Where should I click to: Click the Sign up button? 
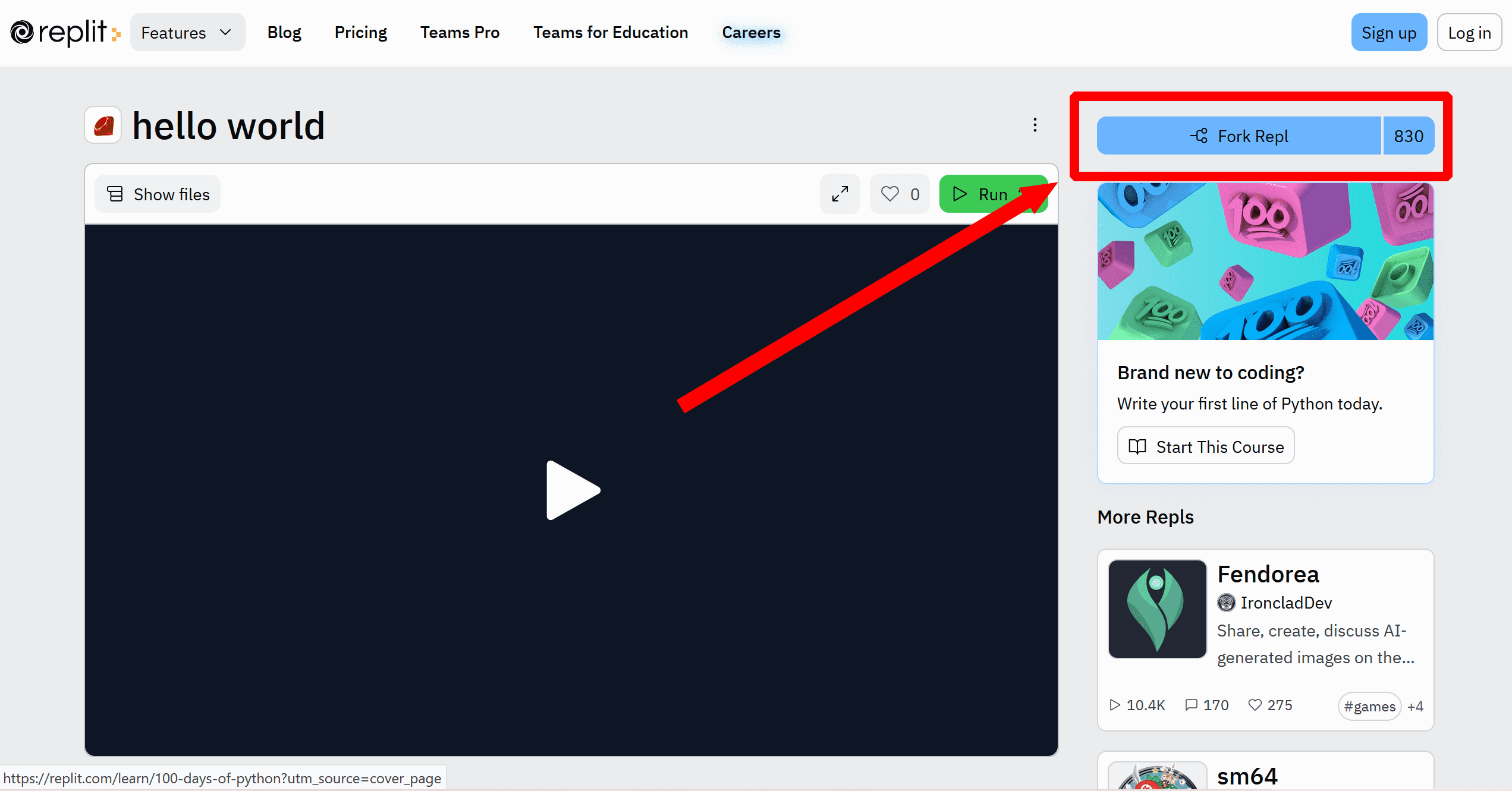coord(1388,33)
